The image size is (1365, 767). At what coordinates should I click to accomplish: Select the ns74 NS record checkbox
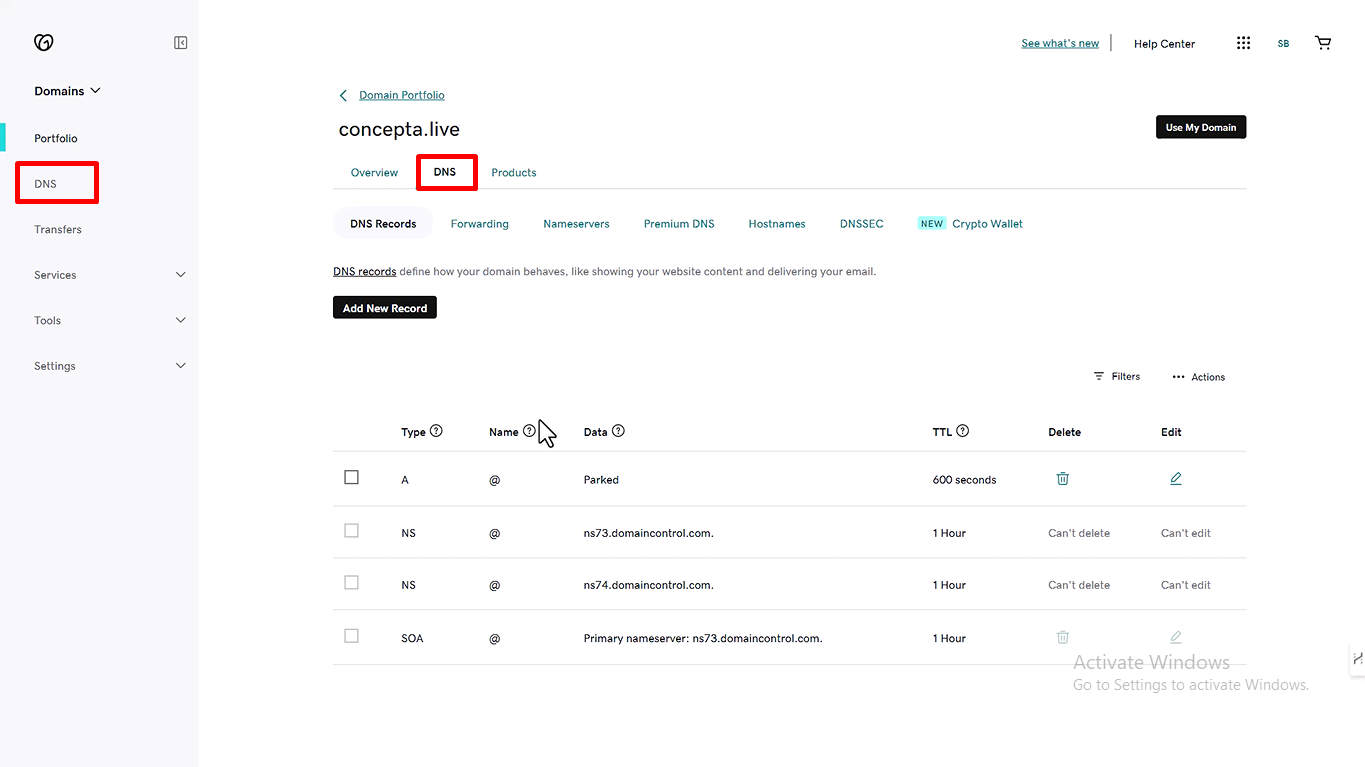(351, 583)
